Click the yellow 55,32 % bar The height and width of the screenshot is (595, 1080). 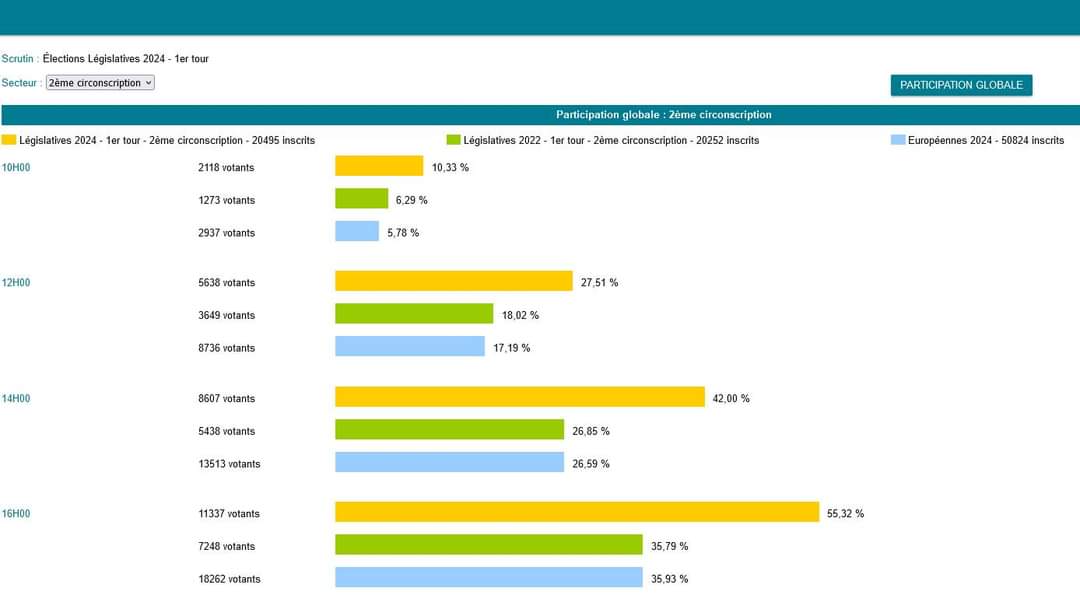pyautogui.click(x=577, y=512)
